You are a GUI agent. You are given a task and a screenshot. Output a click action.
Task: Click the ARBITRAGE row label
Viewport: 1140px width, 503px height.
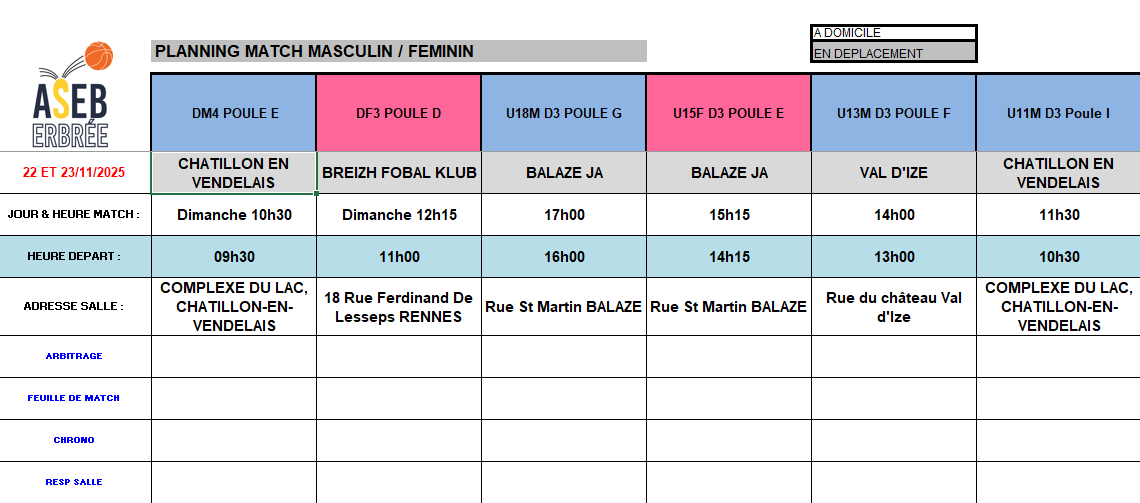tap(74, 356)
